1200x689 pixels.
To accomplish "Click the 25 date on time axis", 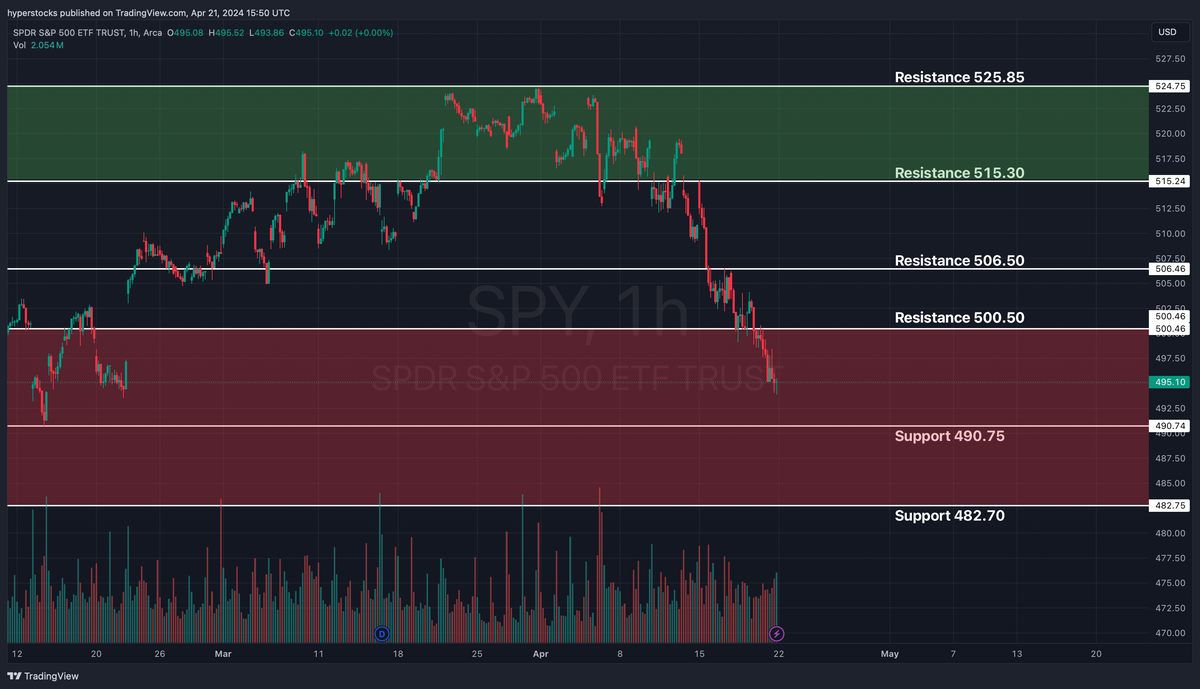I will click(477, 654).
